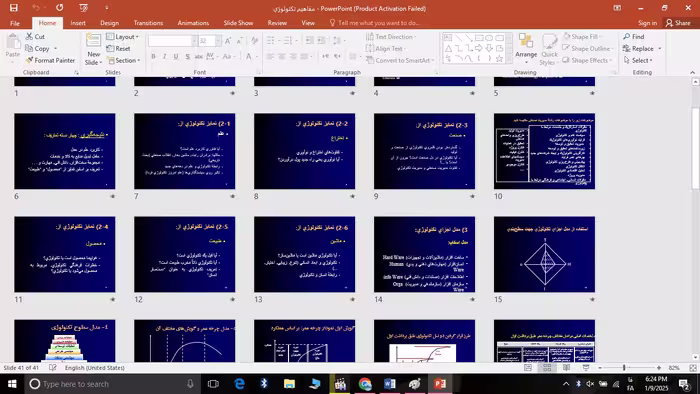Click the spell check icon in status bar
Image resolution: width=700 pixels, height=394 pixels.
(x=53, y=368)
